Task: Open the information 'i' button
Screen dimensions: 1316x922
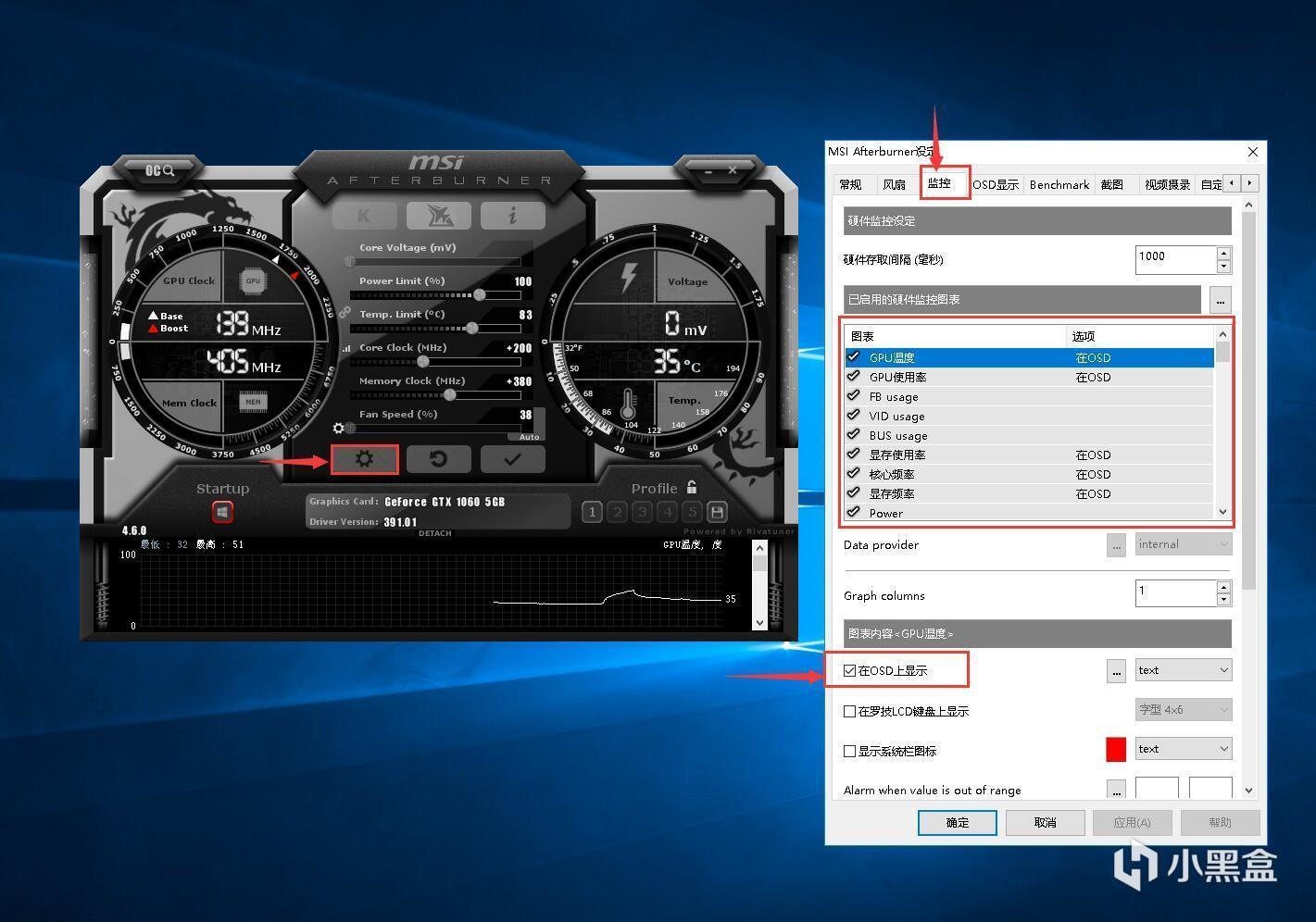Action: pyautogui.click(x=512, y=216)
